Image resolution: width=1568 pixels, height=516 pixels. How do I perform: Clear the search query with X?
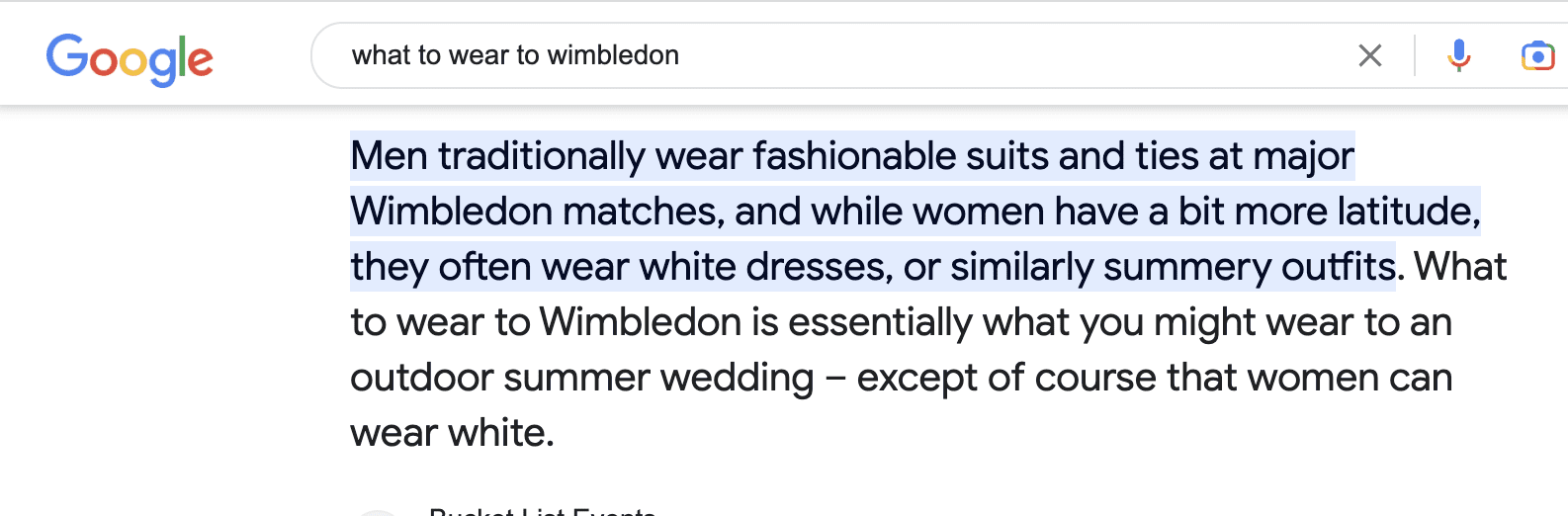tap(1369, 55)
